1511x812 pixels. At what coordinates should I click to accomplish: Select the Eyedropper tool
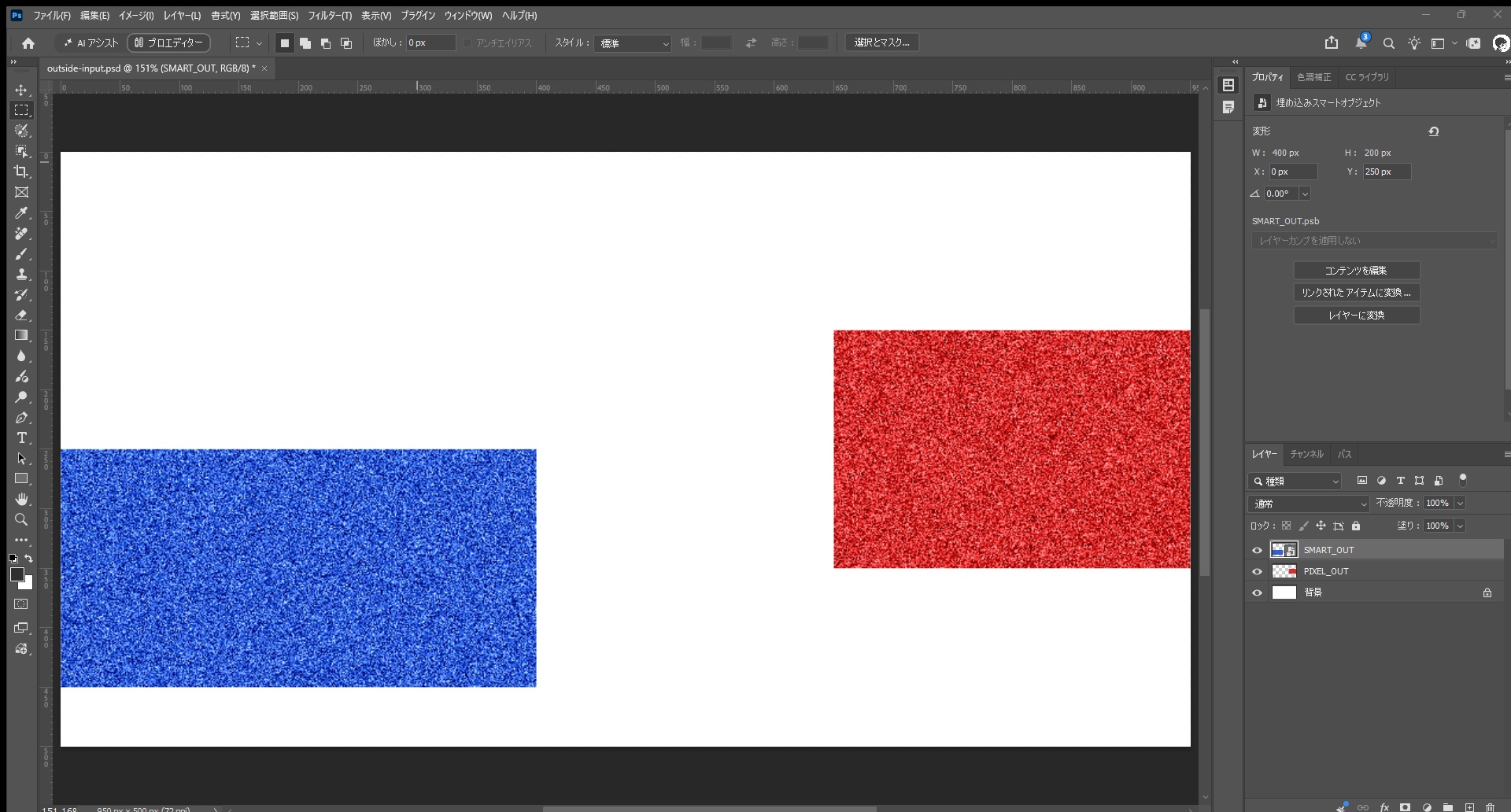coord(21,212)
